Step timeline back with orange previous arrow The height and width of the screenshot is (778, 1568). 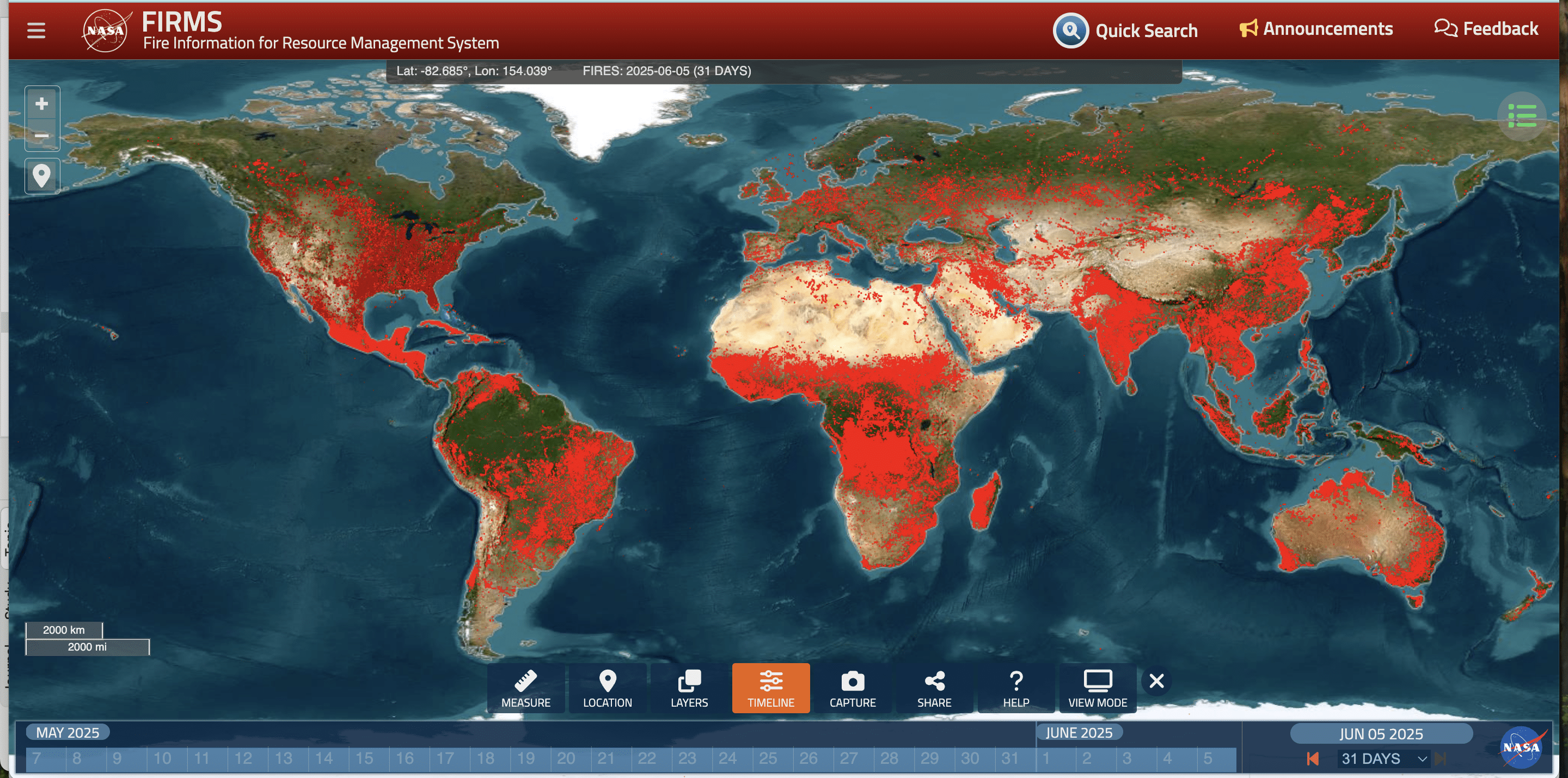[1313, 758]
